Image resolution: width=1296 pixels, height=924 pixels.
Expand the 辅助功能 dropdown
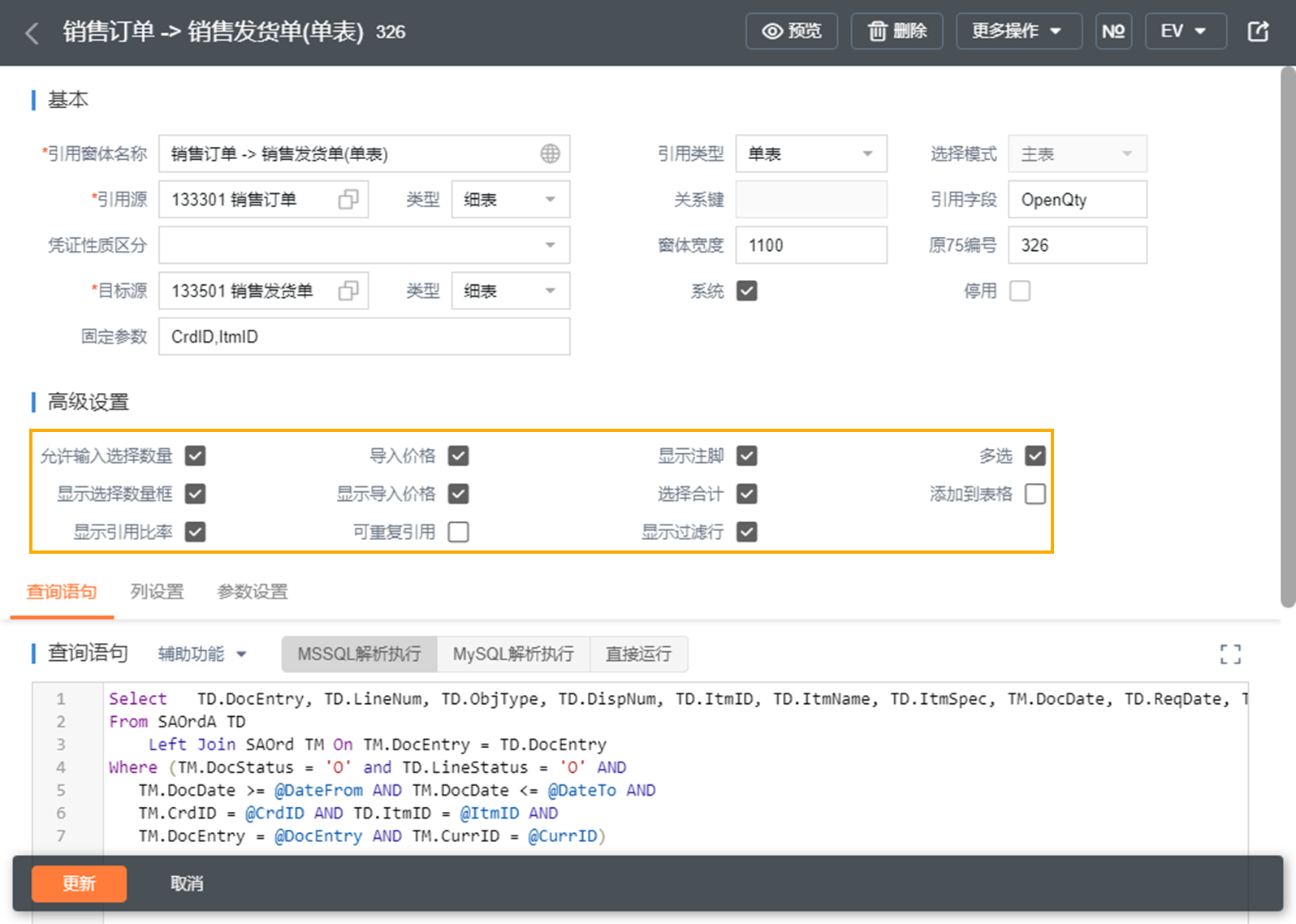202,654
